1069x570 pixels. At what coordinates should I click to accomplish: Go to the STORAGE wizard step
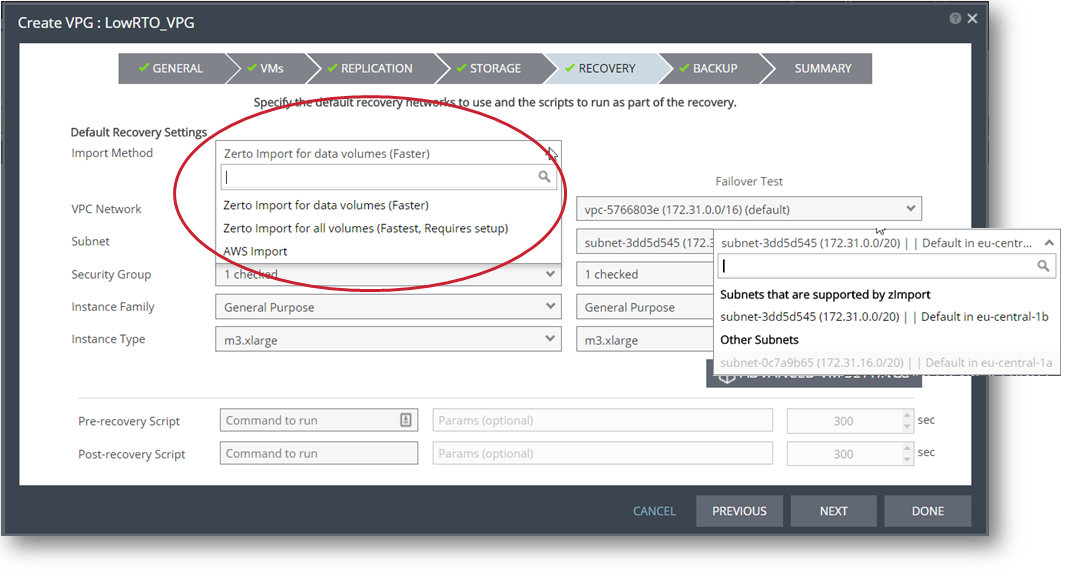pos(489,68)
